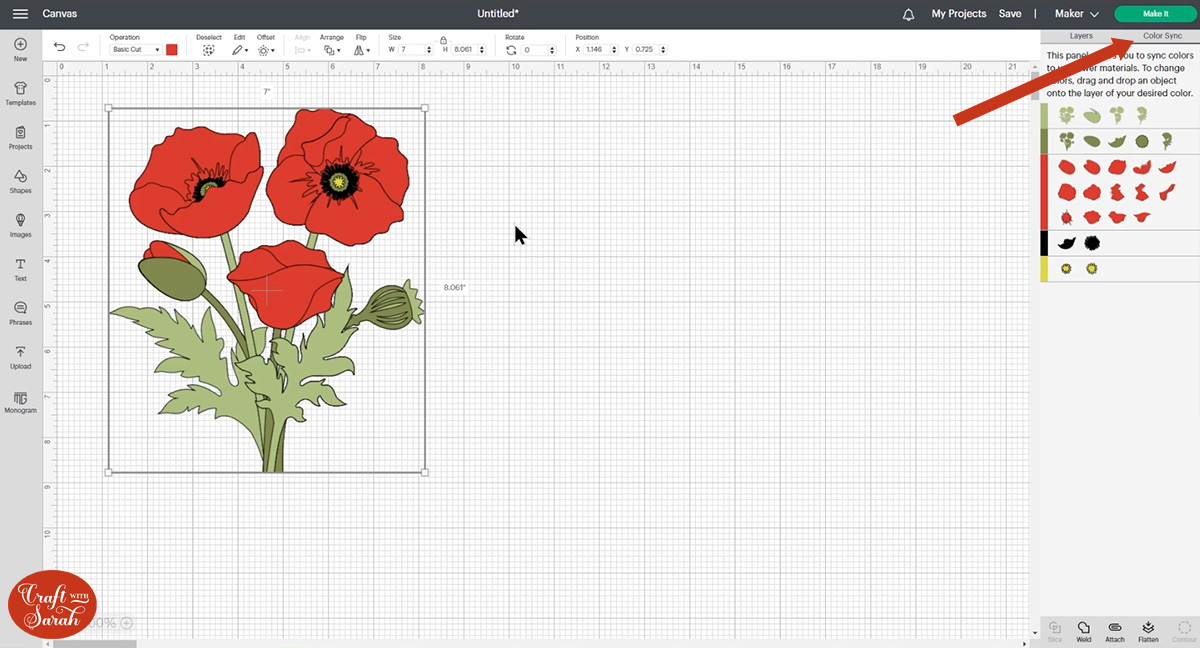Switch to the Color Sync tab
Image resolution: width=1200 pixels, height=648 pixels.
(1162, 36)
